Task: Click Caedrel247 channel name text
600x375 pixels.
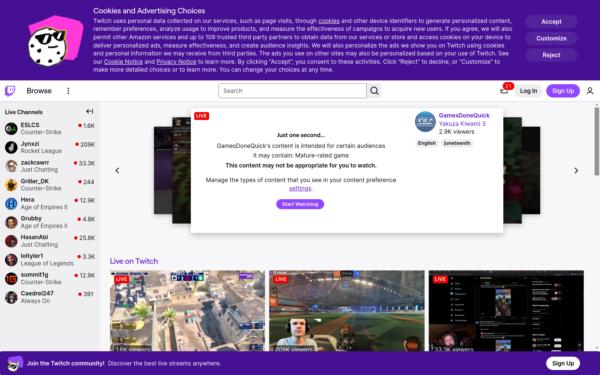Action: (37, 293)
